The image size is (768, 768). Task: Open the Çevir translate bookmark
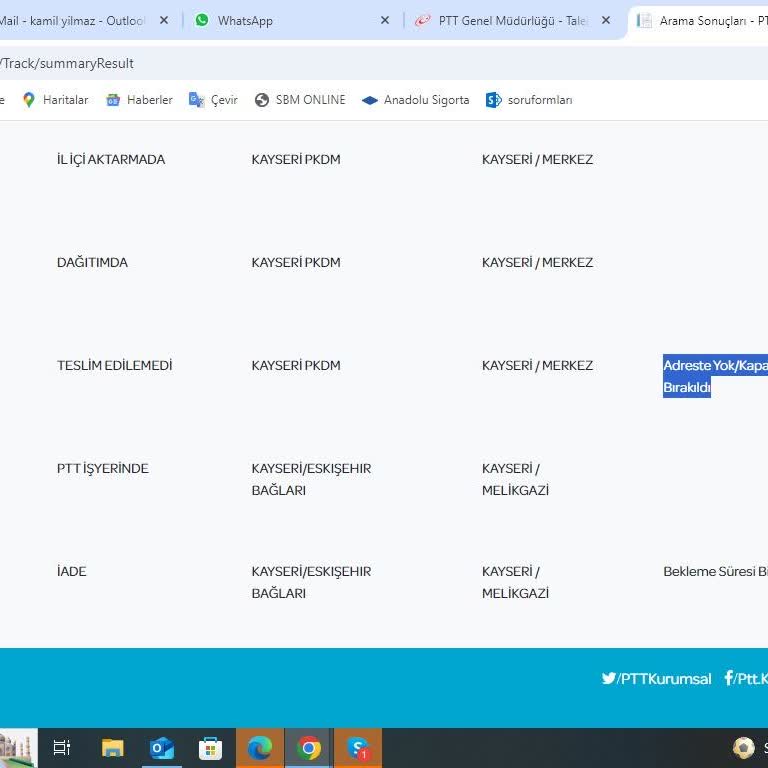pos(213,100)
